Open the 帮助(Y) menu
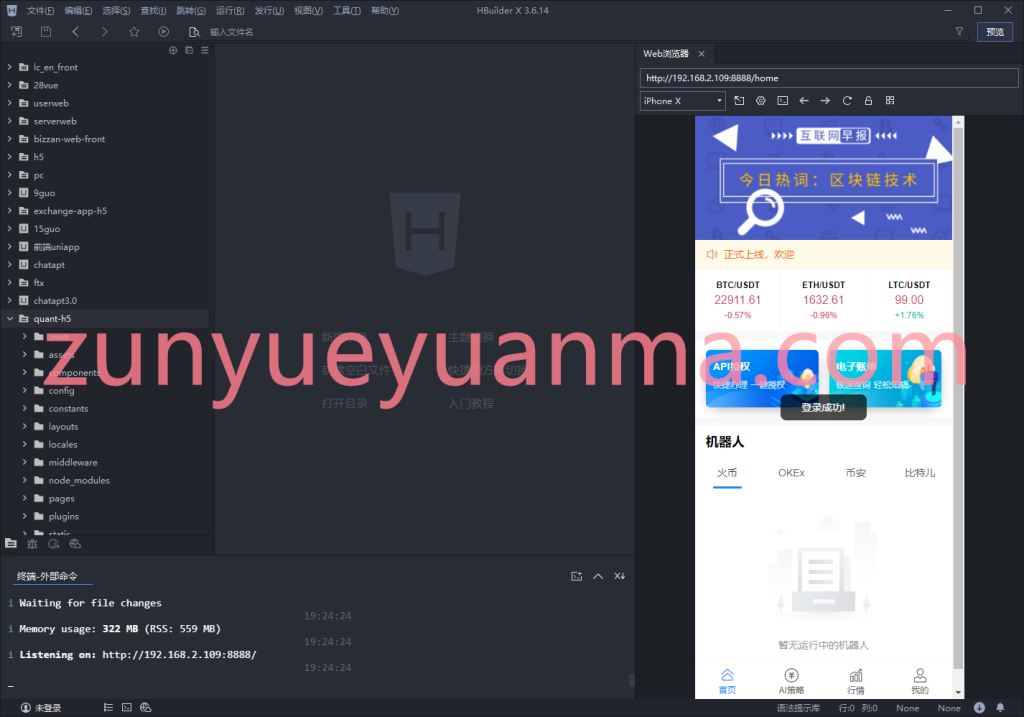Viewport: 1024px width, 717px height. pos(385,10)
